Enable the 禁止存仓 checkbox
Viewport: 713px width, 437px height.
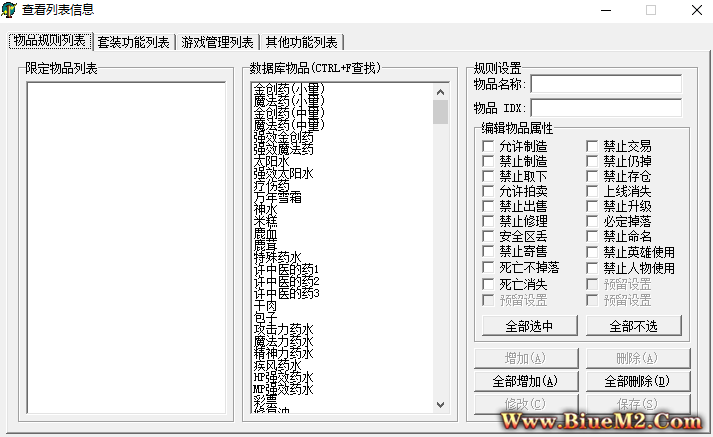tap(592, 176)
